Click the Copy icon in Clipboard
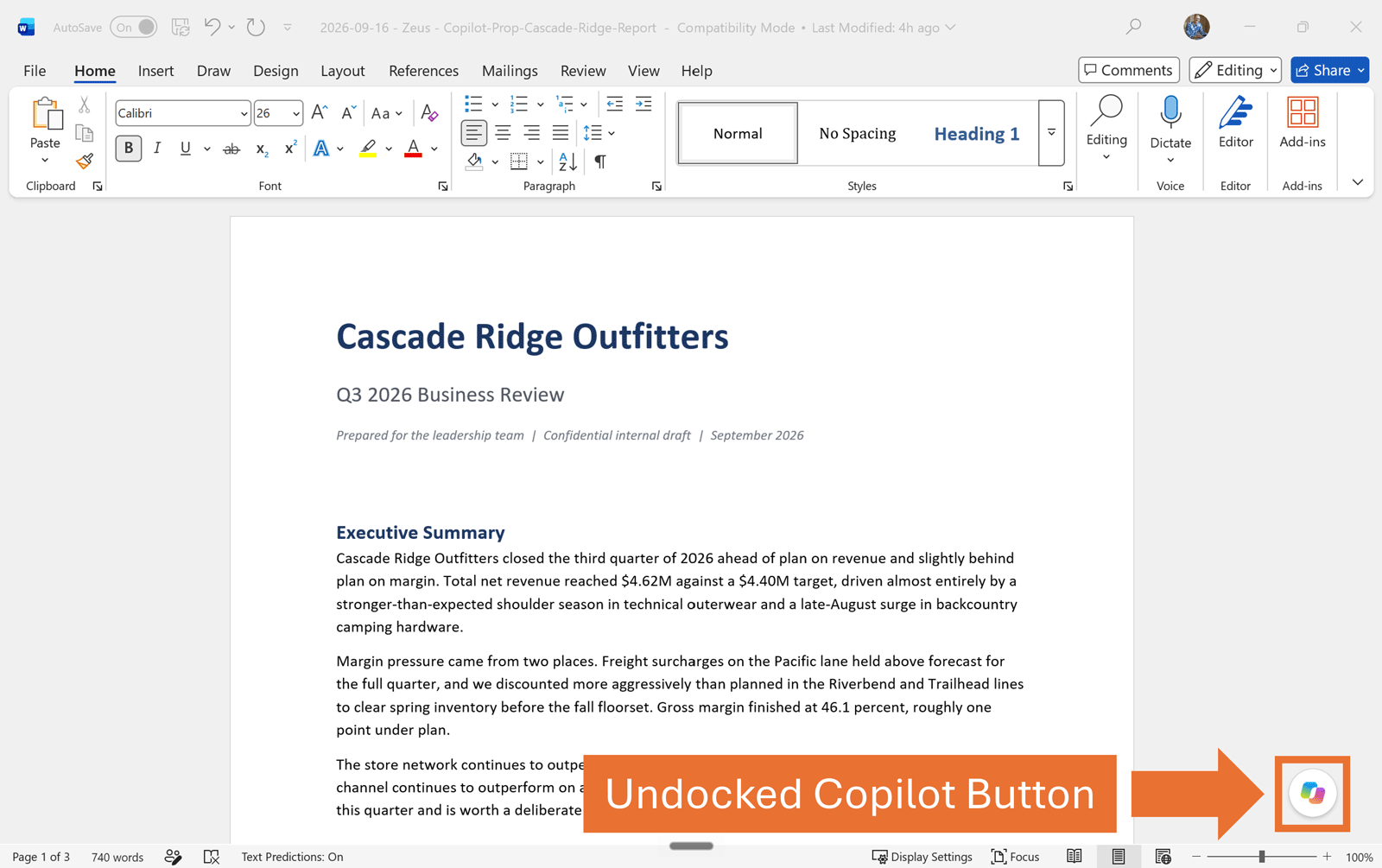Viewport: 1382px width, 868px height. (84, 133)
